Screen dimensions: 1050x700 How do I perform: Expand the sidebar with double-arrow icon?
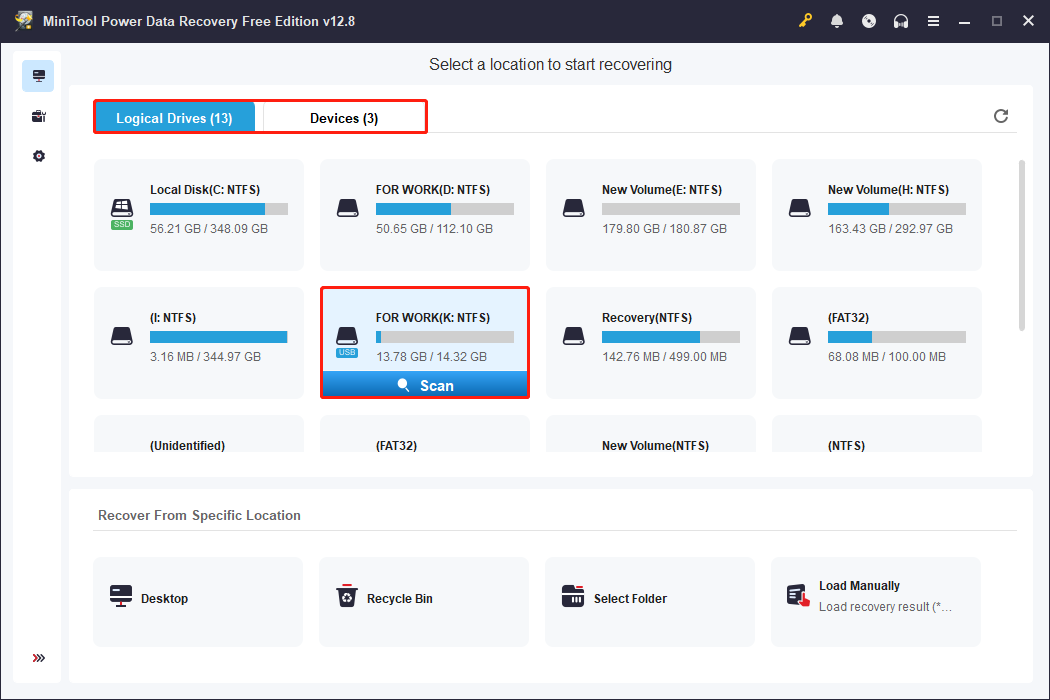(x=38, y=658)
